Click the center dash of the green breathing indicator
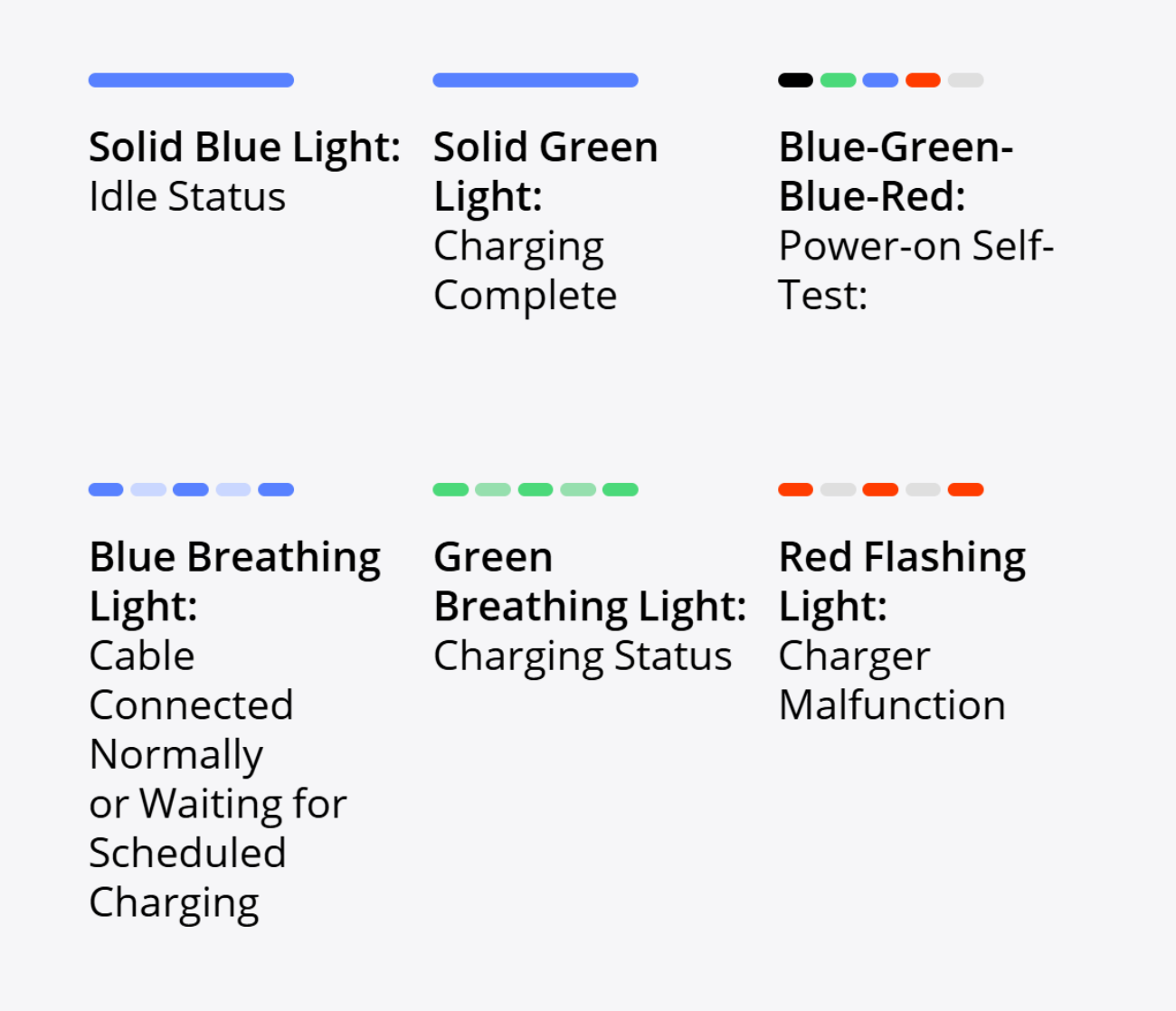 (536, 490)
